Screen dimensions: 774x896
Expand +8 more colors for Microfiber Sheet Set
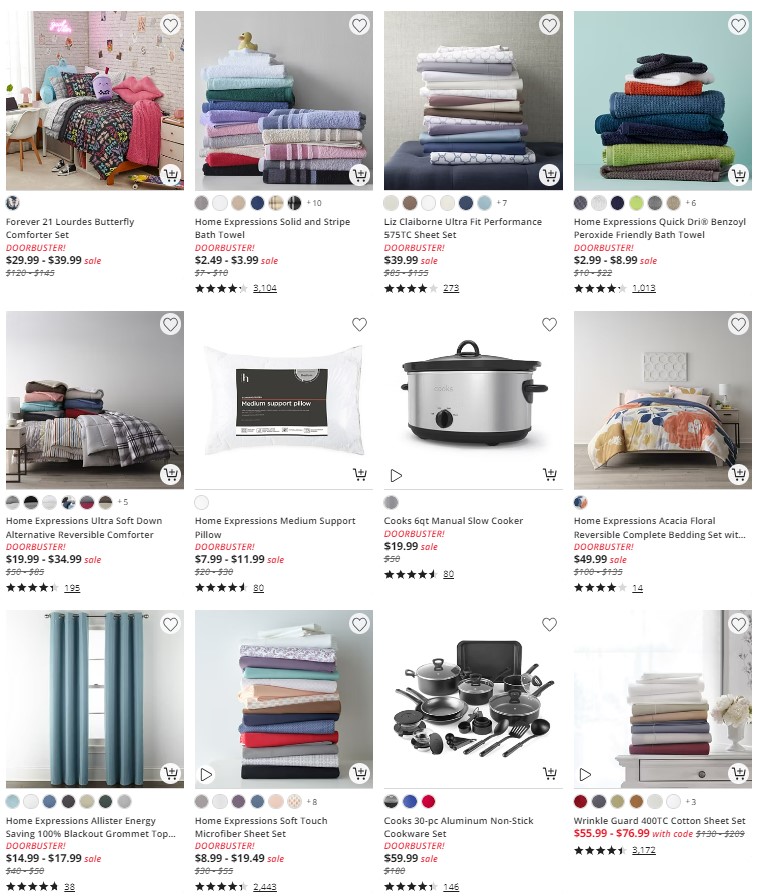(x=312, y=802)
